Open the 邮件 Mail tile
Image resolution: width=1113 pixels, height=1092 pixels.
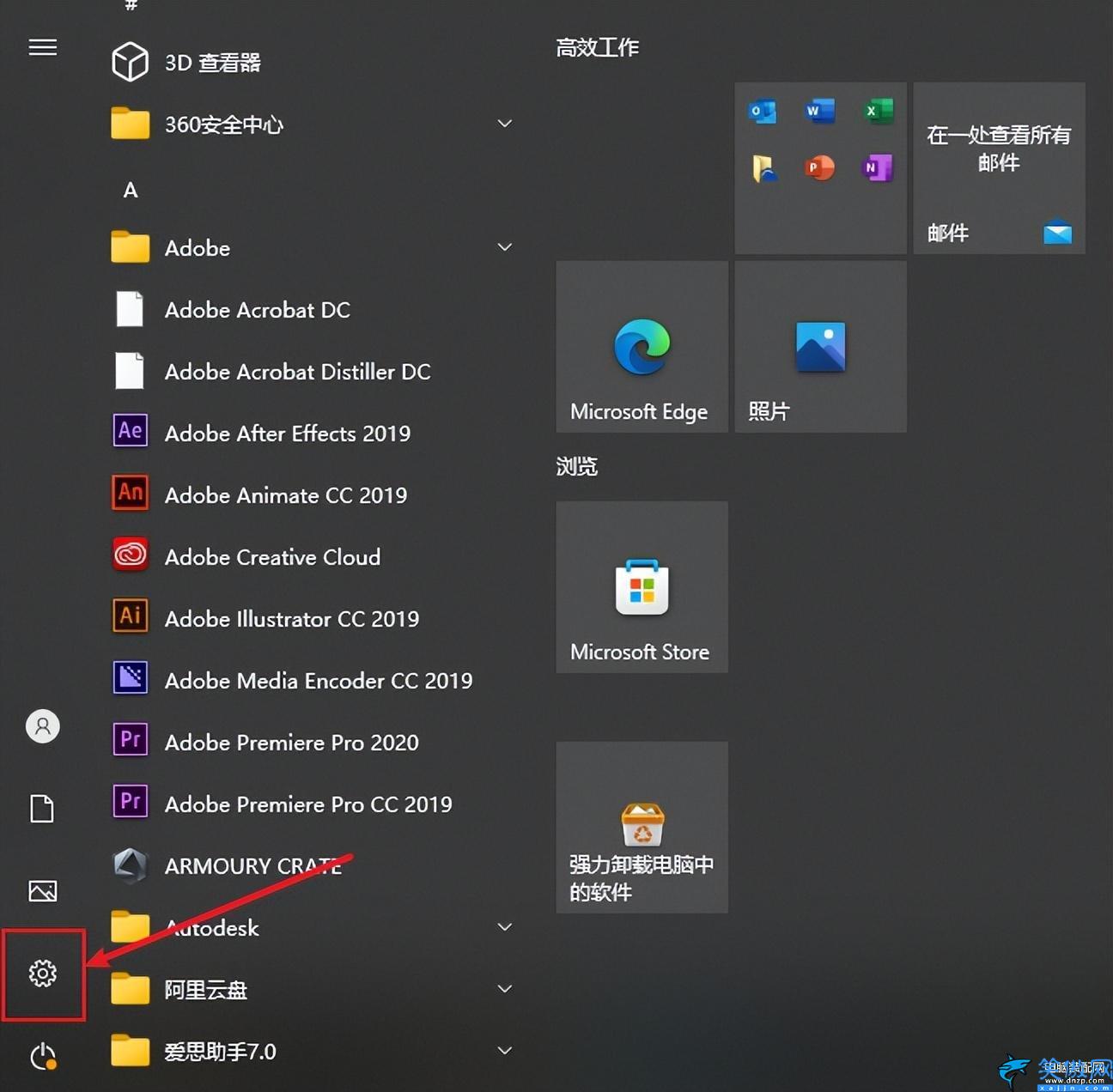1000,168
